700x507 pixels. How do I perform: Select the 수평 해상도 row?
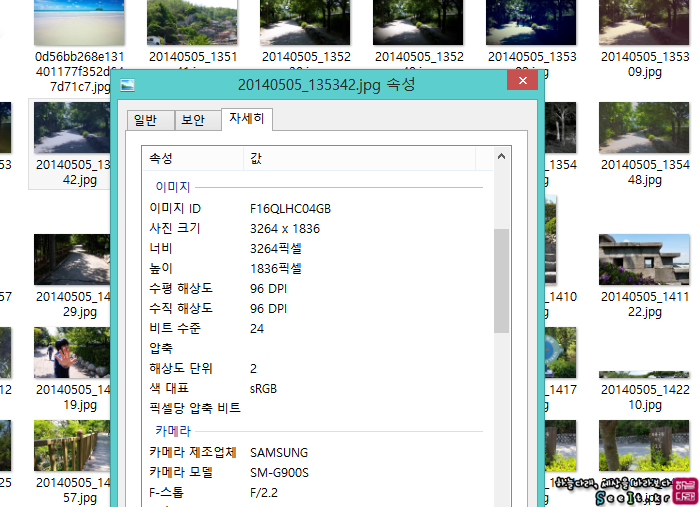(318, 289)
